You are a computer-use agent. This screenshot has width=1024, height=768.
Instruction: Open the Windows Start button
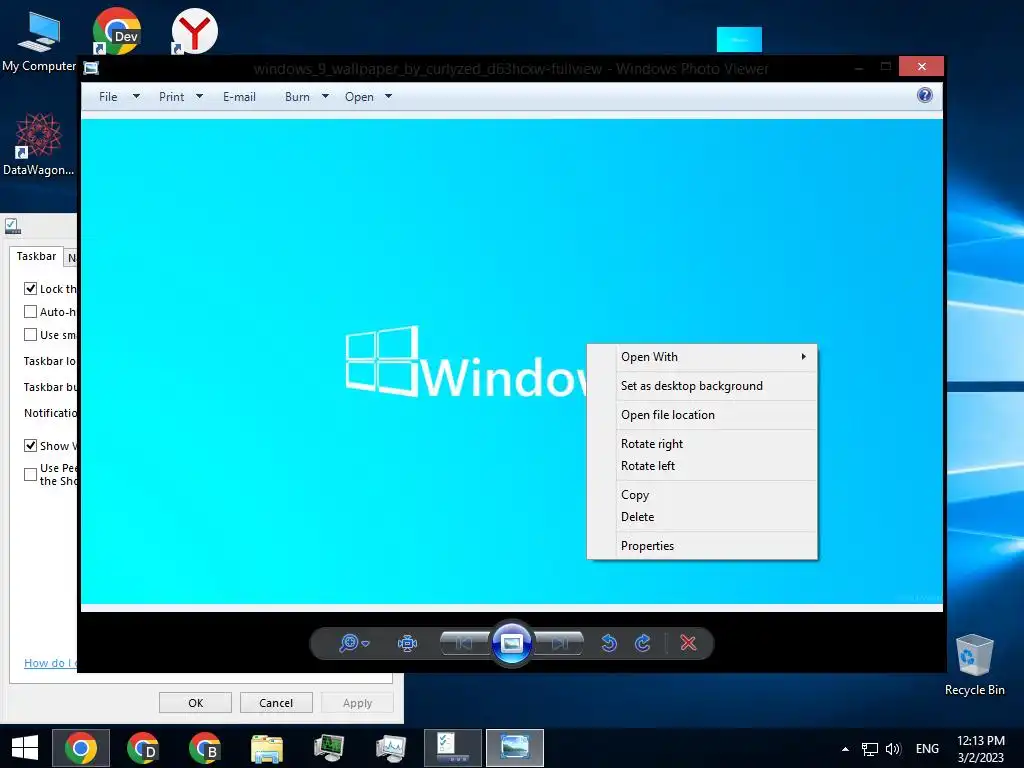(25, 748)
